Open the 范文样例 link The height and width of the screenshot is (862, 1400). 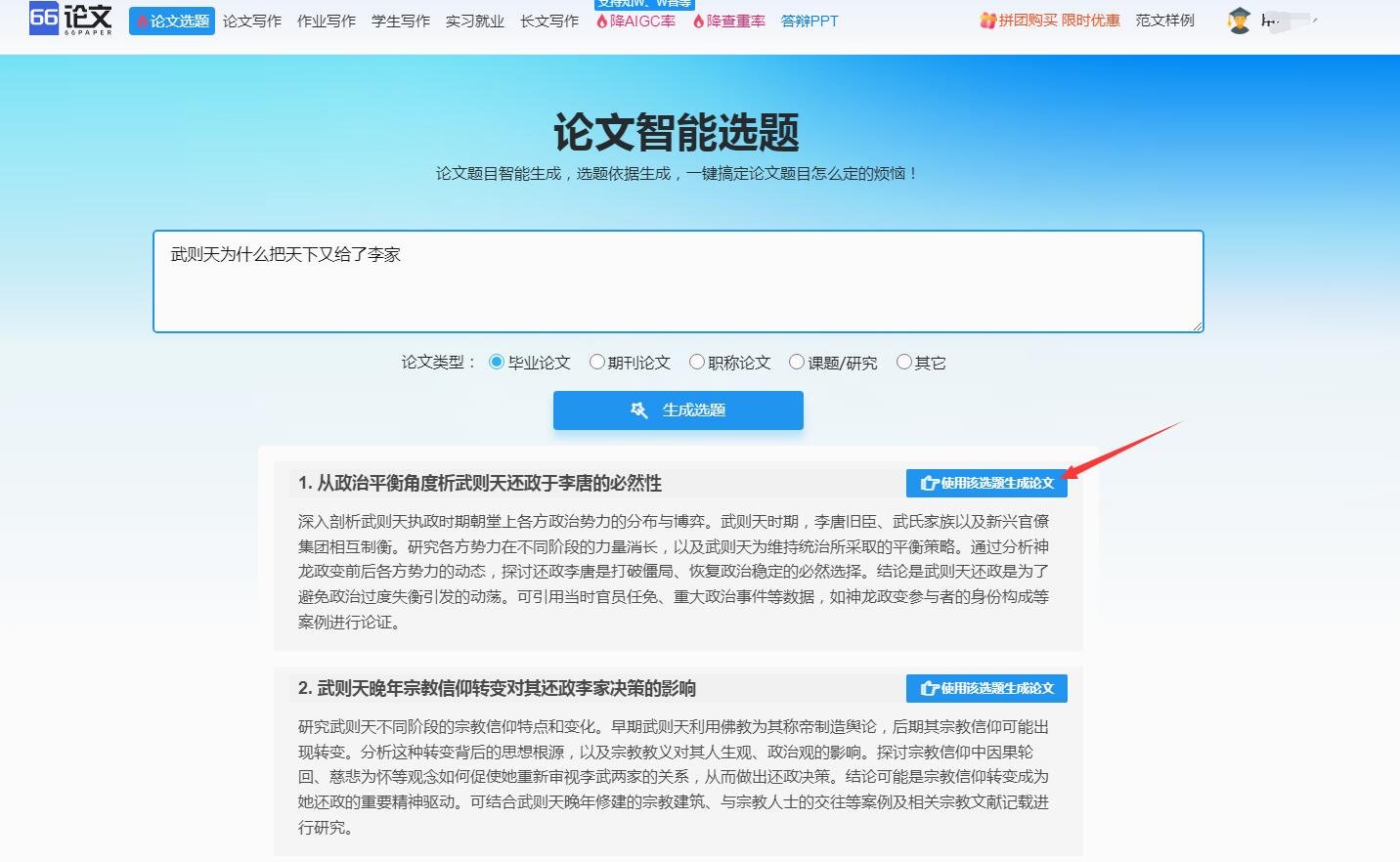[x=1164, y=21]
